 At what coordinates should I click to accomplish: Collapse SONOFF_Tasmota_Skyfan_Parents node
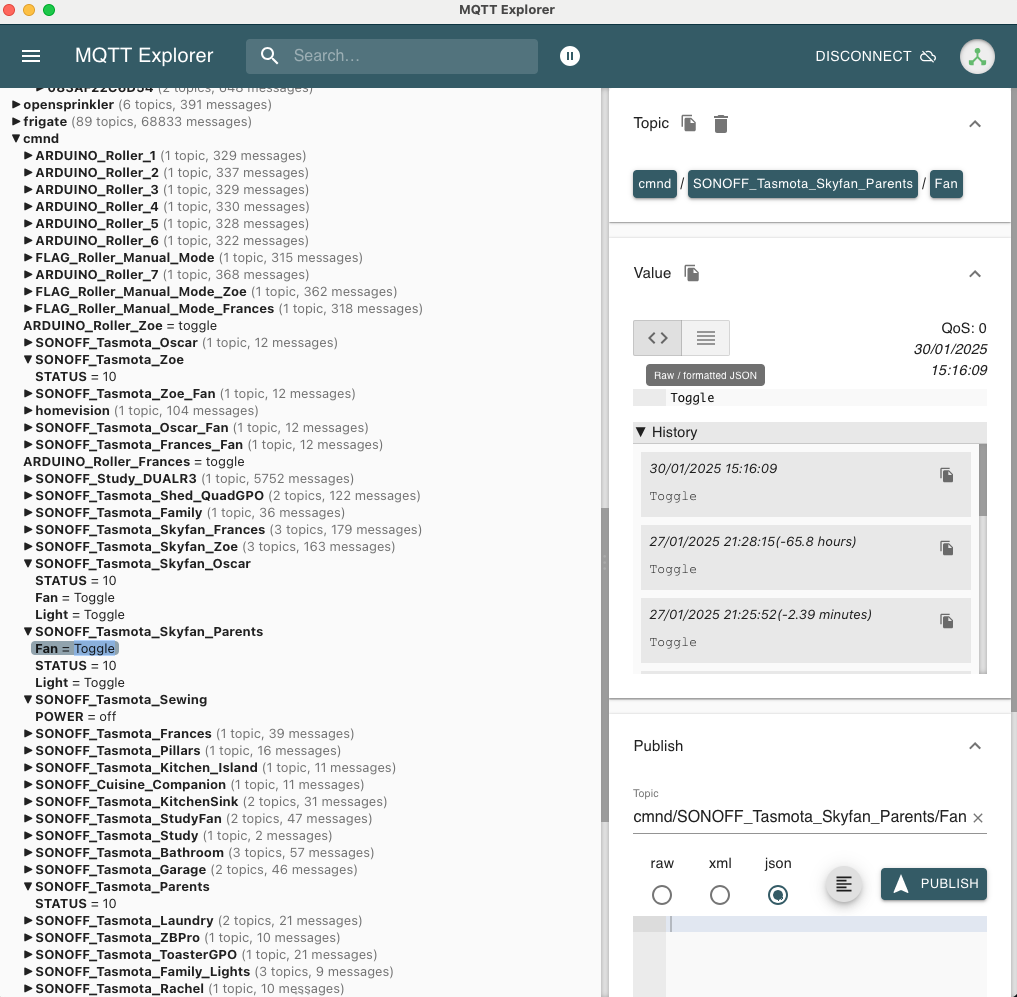28,631
